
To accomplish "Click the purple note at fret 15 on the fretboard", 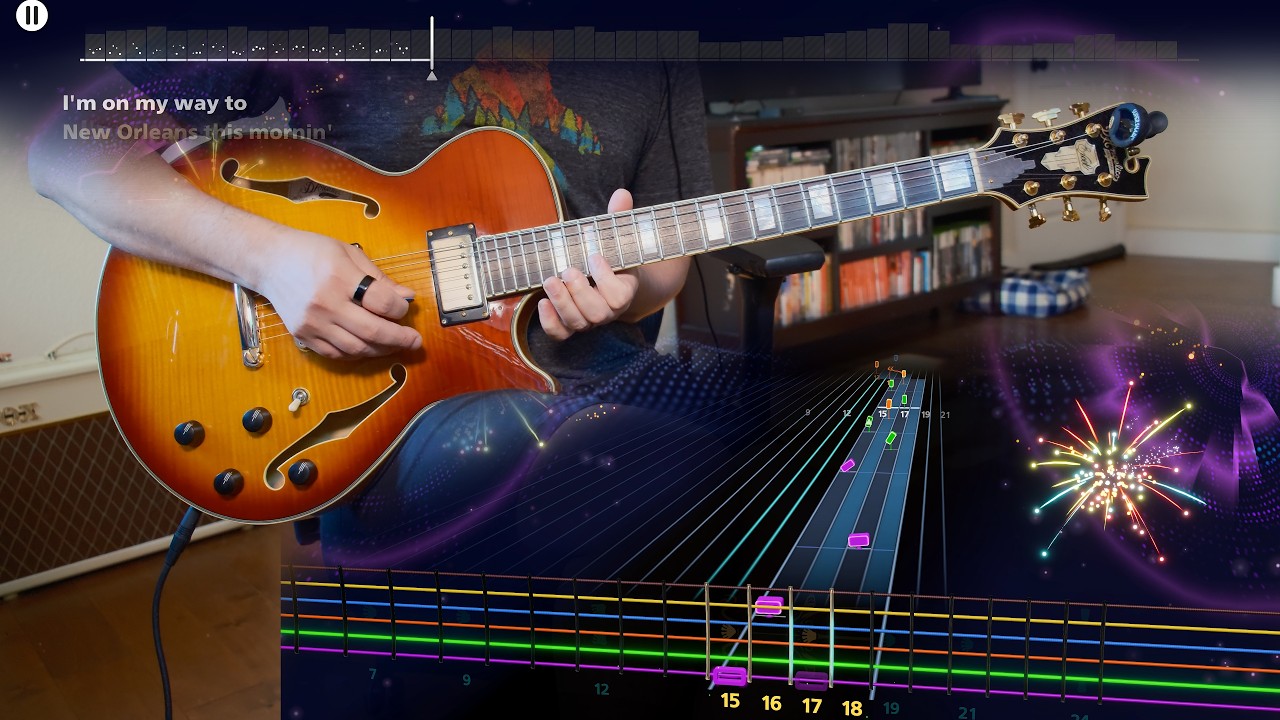I will 730,676.
